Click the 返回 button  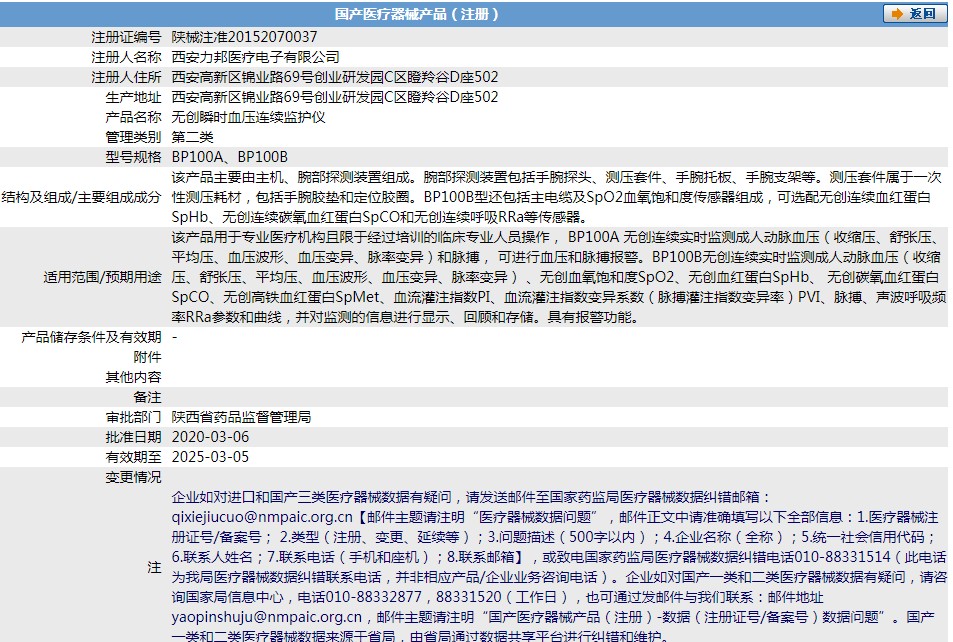tap(914, 13)
